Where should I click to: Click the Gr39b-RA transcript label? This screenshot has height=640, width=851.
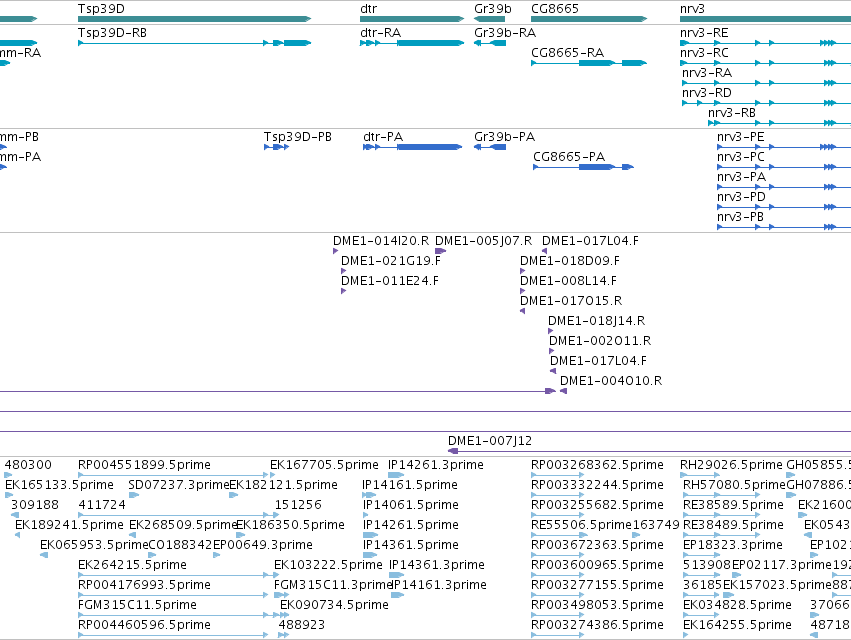[x=505, y=33]
